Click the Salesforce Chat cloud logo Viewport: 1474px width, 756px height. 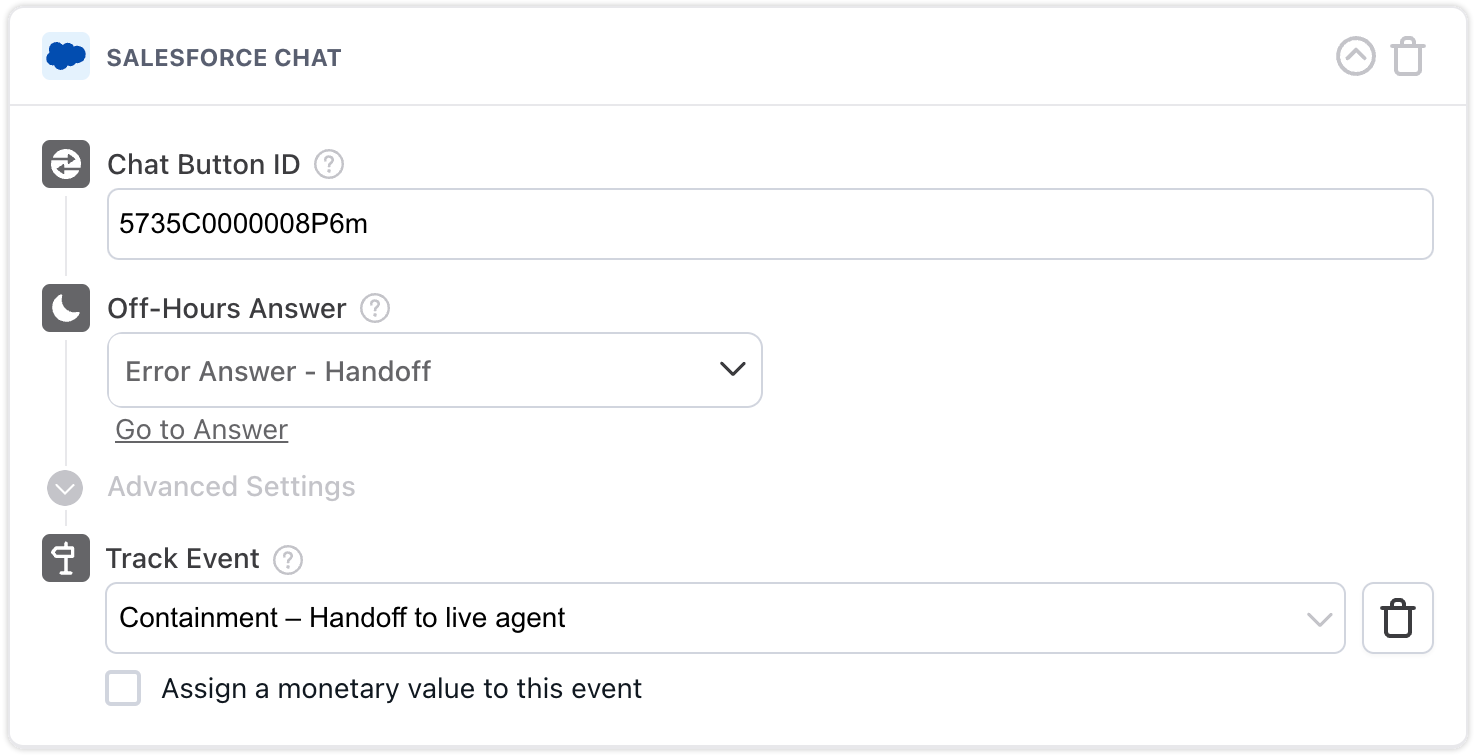[x=65, y=57]
